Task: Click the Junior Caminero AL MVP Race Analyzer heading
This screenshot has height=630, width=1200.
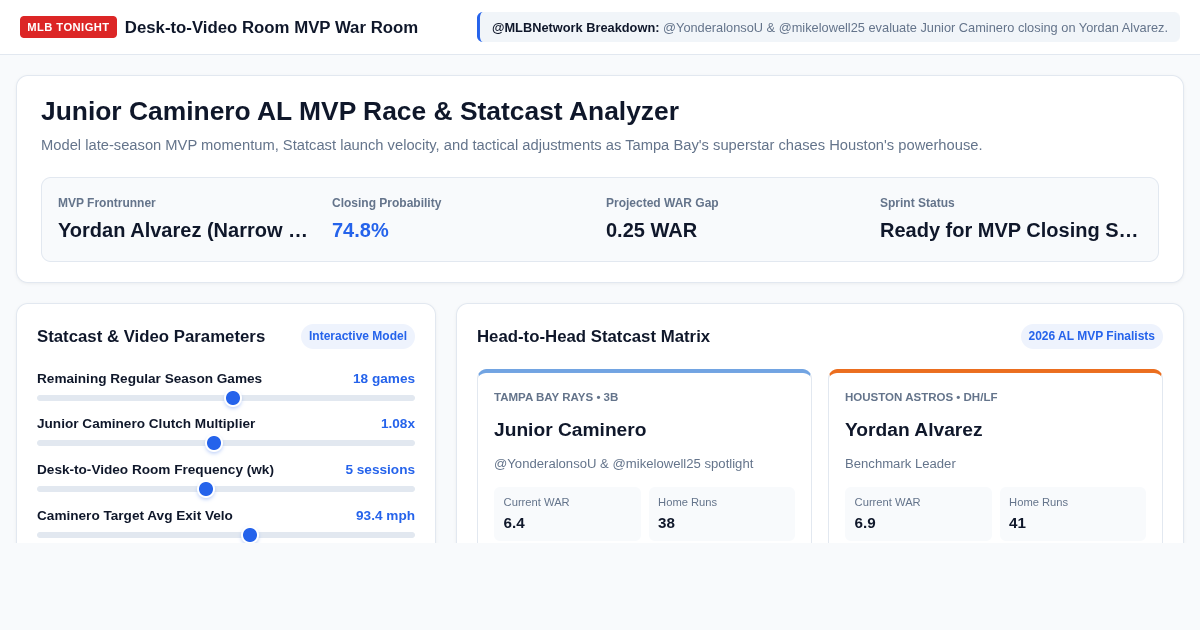Action: tap(360, 111)
